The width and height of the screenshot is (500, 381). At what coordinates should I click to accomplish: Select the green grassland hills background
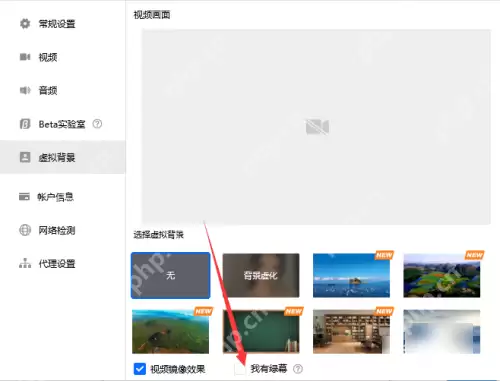[x=171, y=332]
